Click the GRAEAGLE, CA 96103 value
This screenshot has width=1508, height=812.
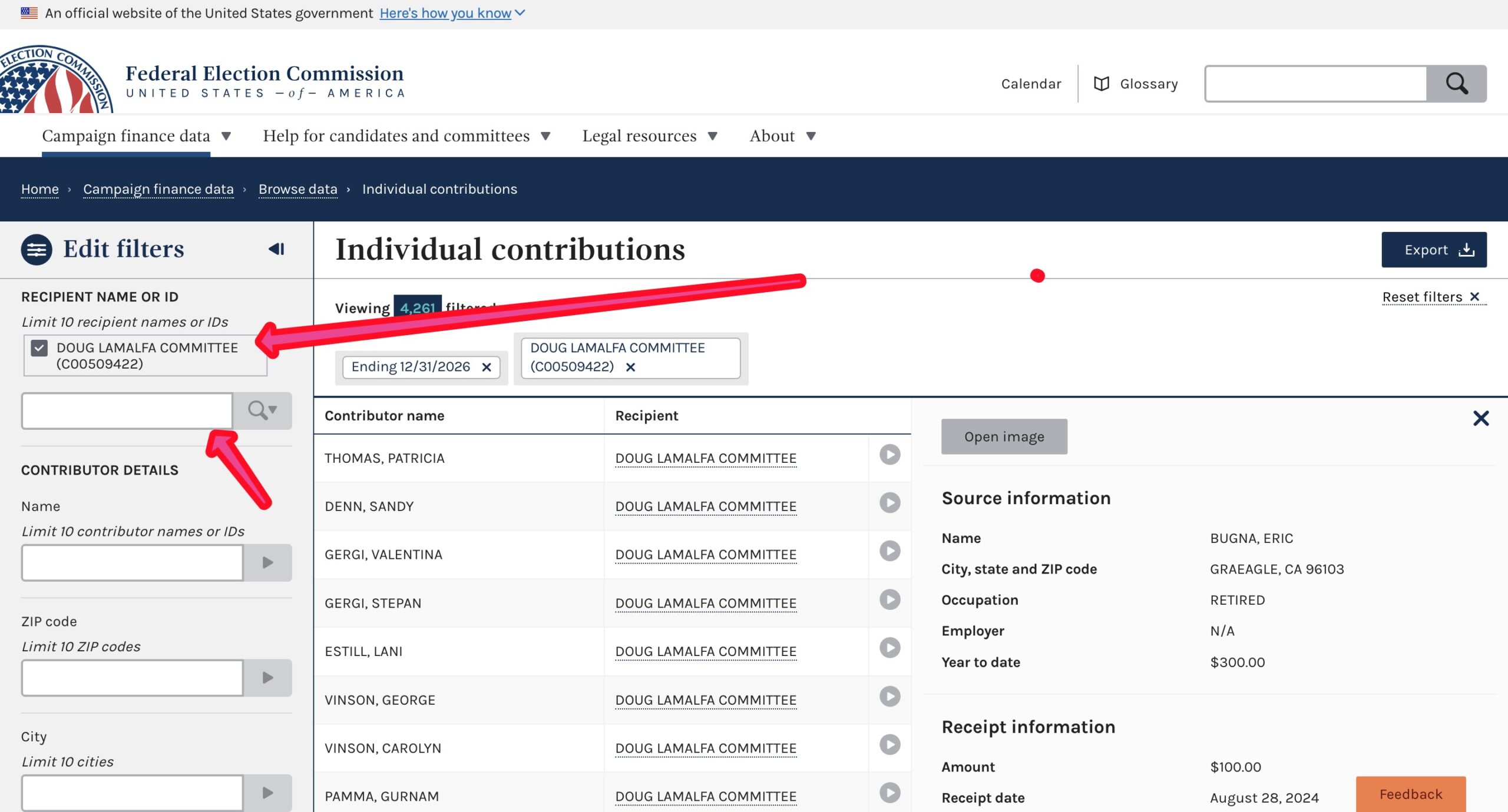click(1277, 569)
